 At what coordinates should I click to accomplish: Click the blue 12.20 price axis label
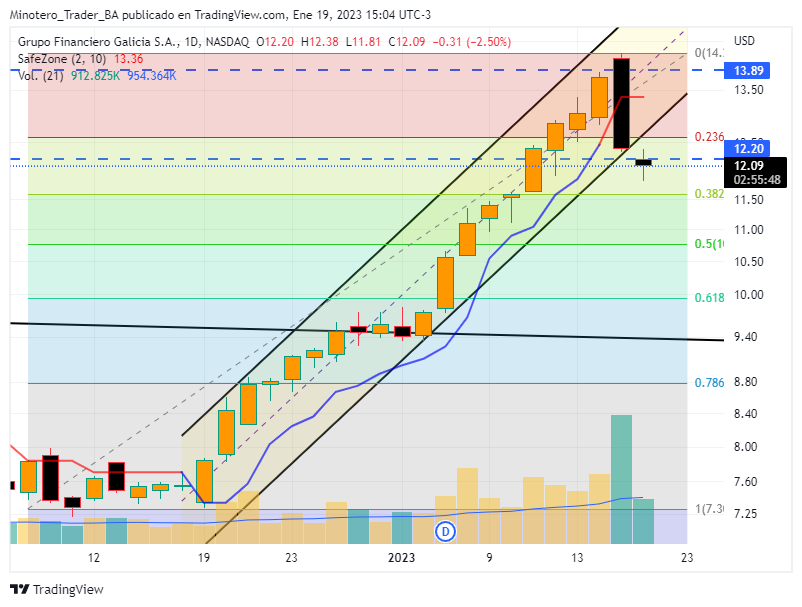(748, 149)
